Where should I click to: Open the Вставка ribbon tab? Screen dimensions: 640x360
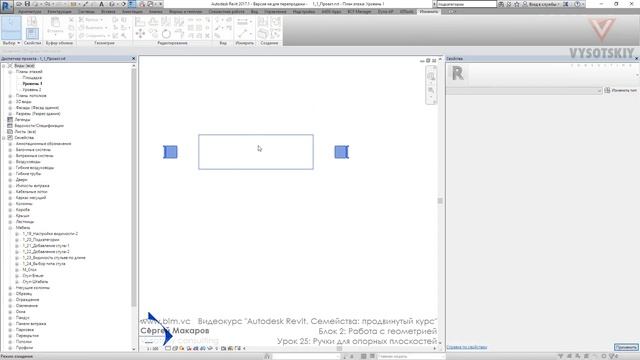[x=108, y=12]
